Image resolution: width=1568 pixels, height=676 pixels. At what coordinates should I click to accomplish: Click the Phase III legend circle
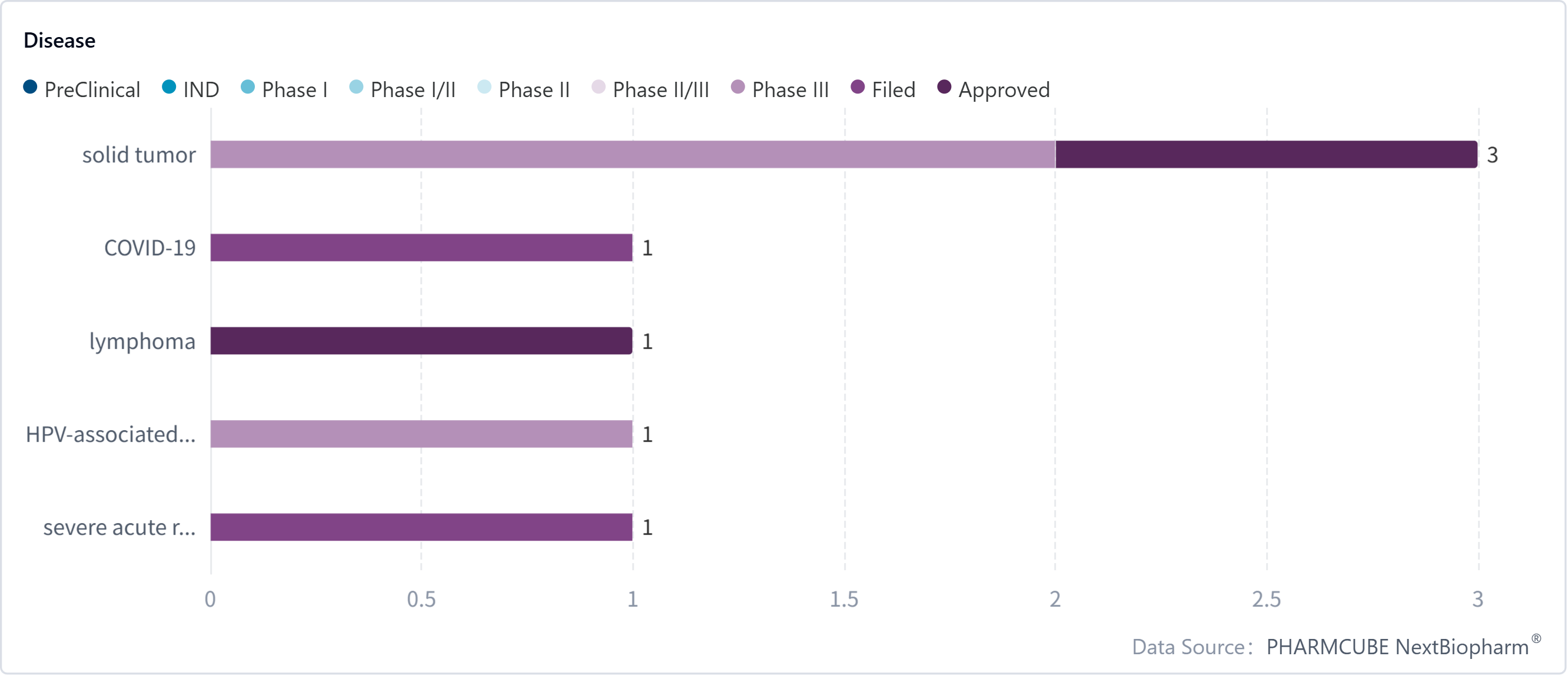(738, 87)
